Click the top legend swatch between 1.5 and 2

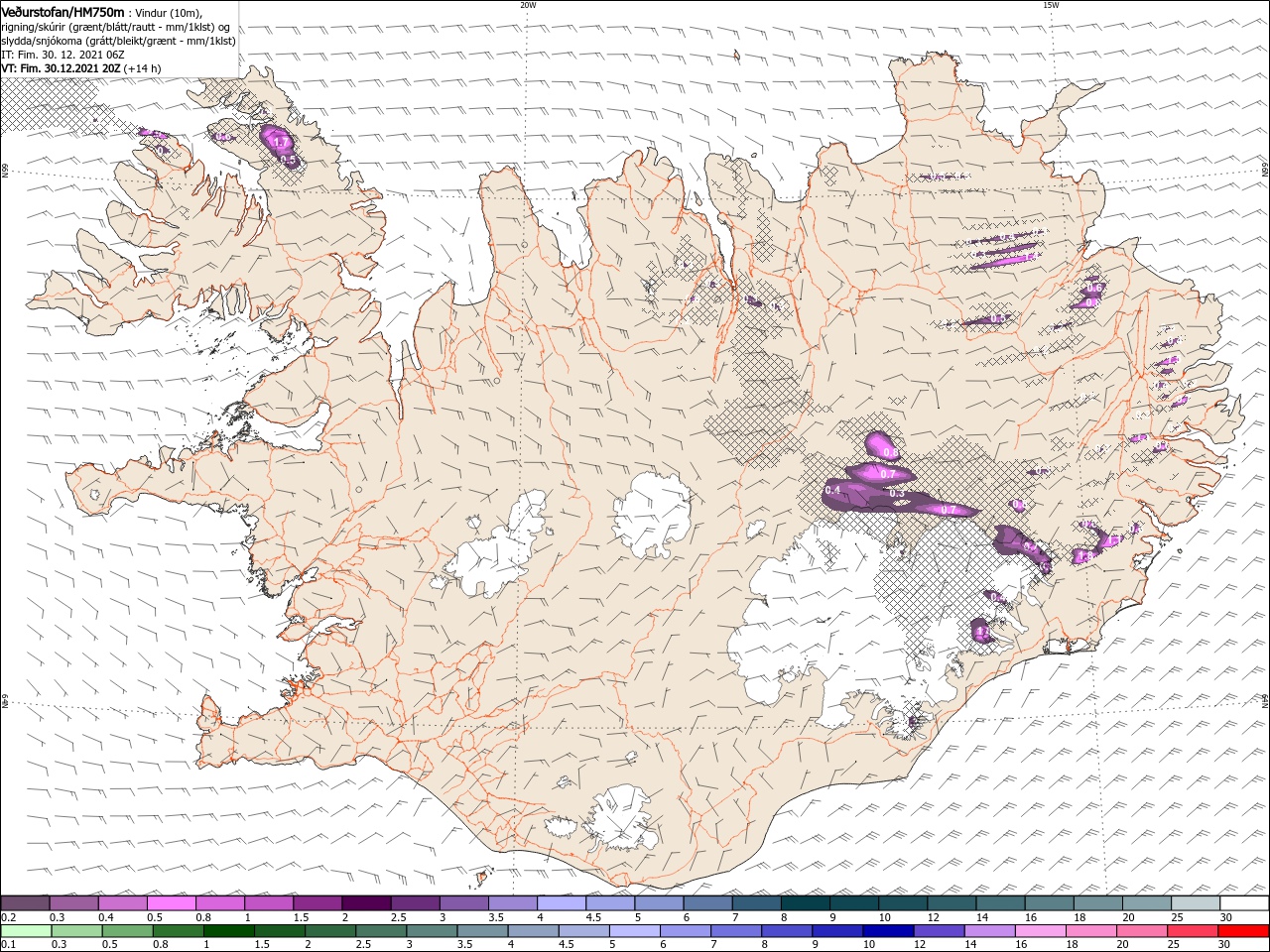317,903
